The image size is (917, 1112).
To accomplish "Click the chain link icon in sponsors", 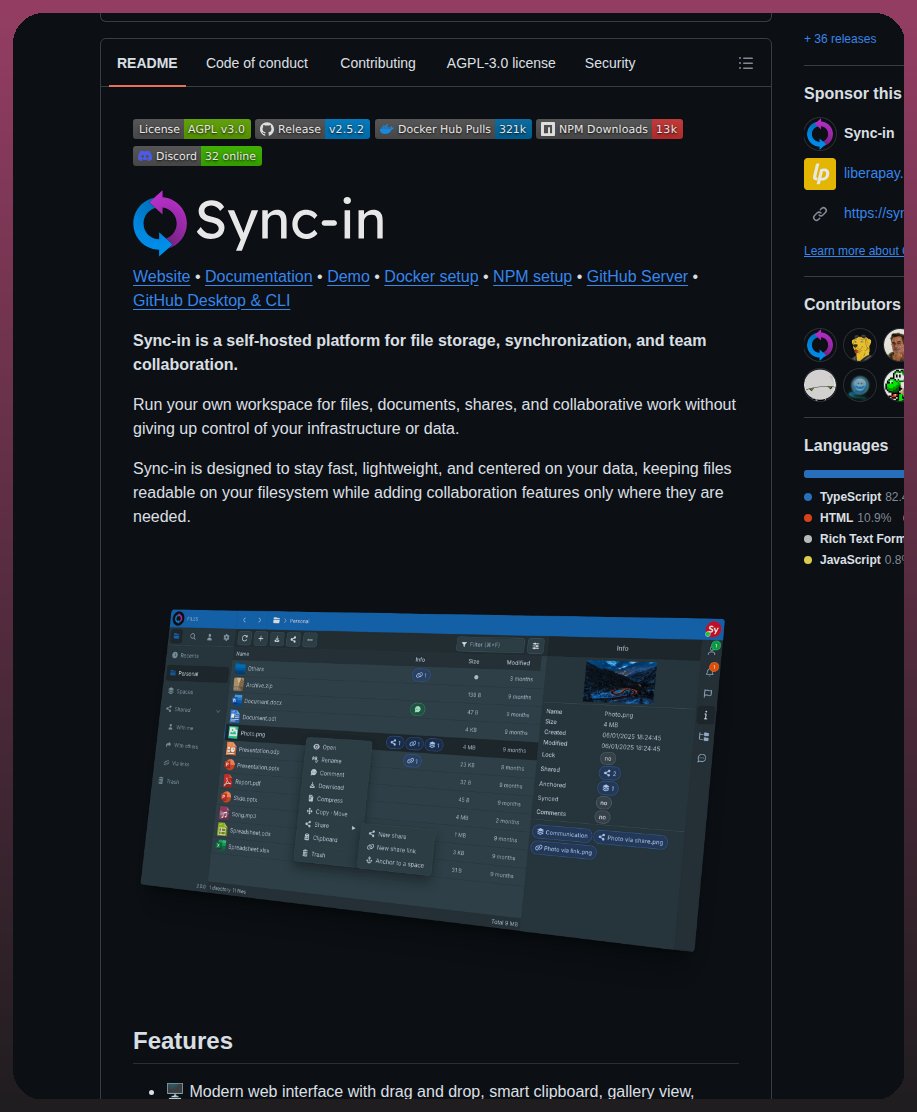I will click(x=820, y=213).
